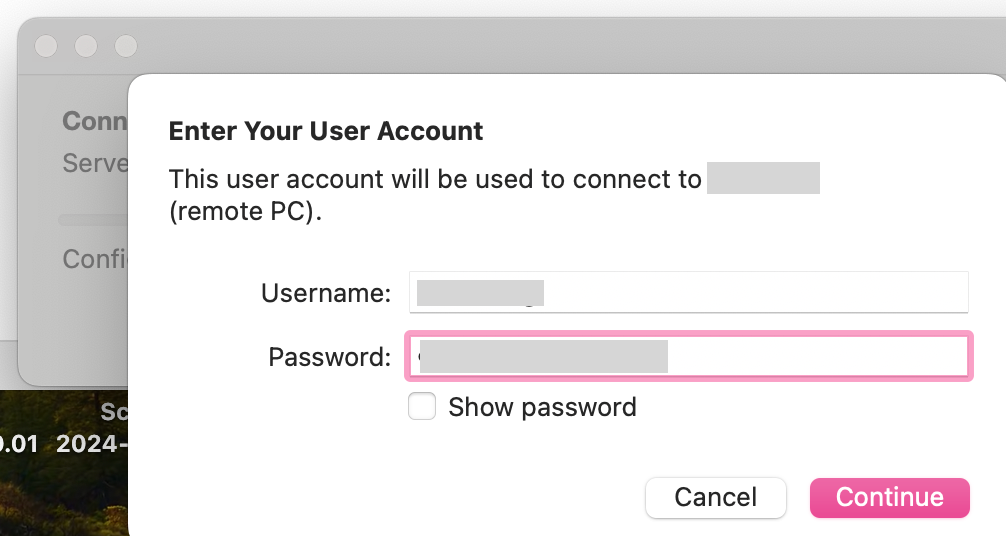This screenshot has width=1006, height=536.
Task: Click the "Show password" label text
Action: (x=542, y=407)
